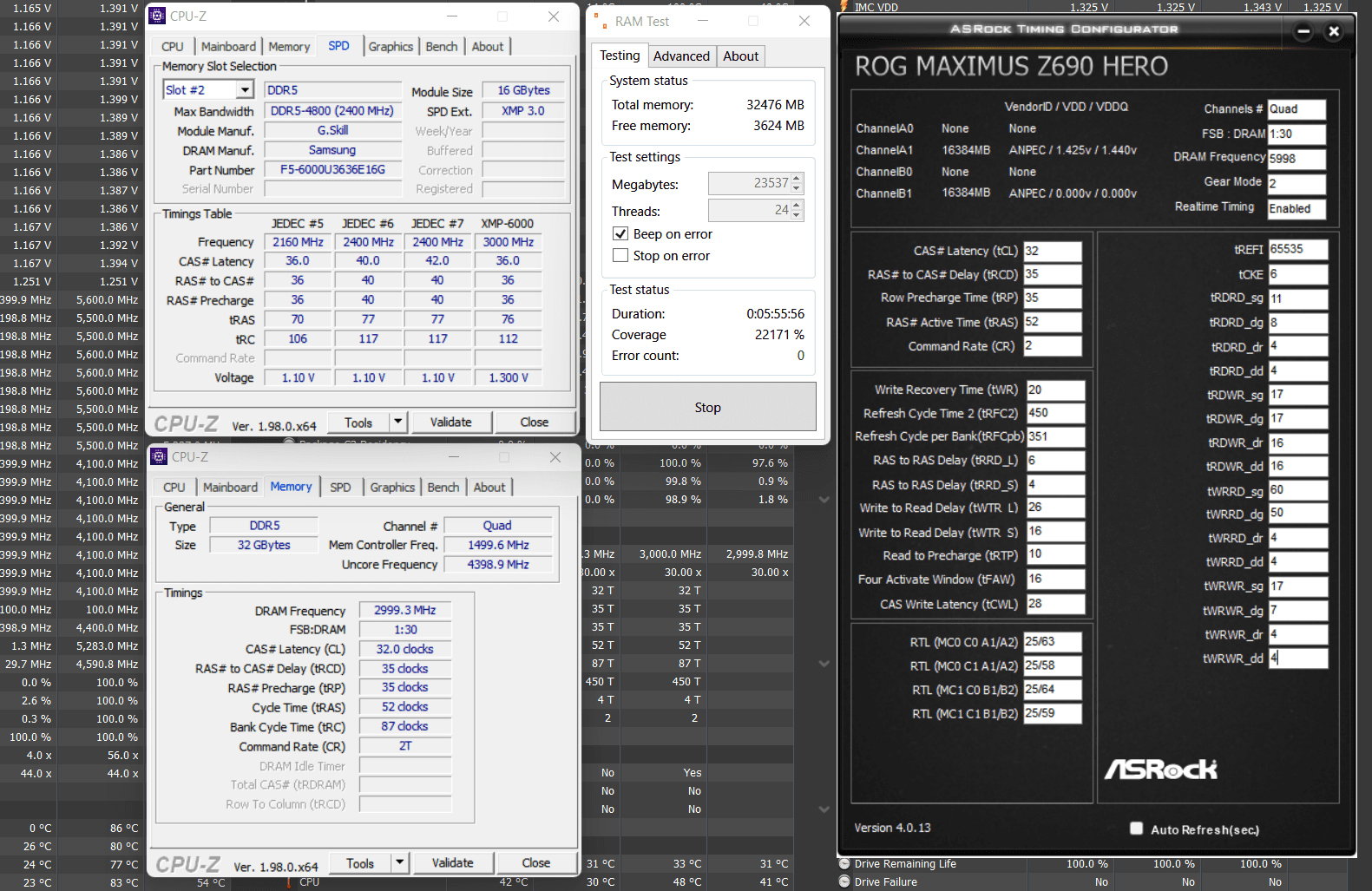Image resolution: width=1372 pixels, height=891 pixels.
Task: Click Tools button in the bottom CPU-Z window
Action: click(360, 863)
